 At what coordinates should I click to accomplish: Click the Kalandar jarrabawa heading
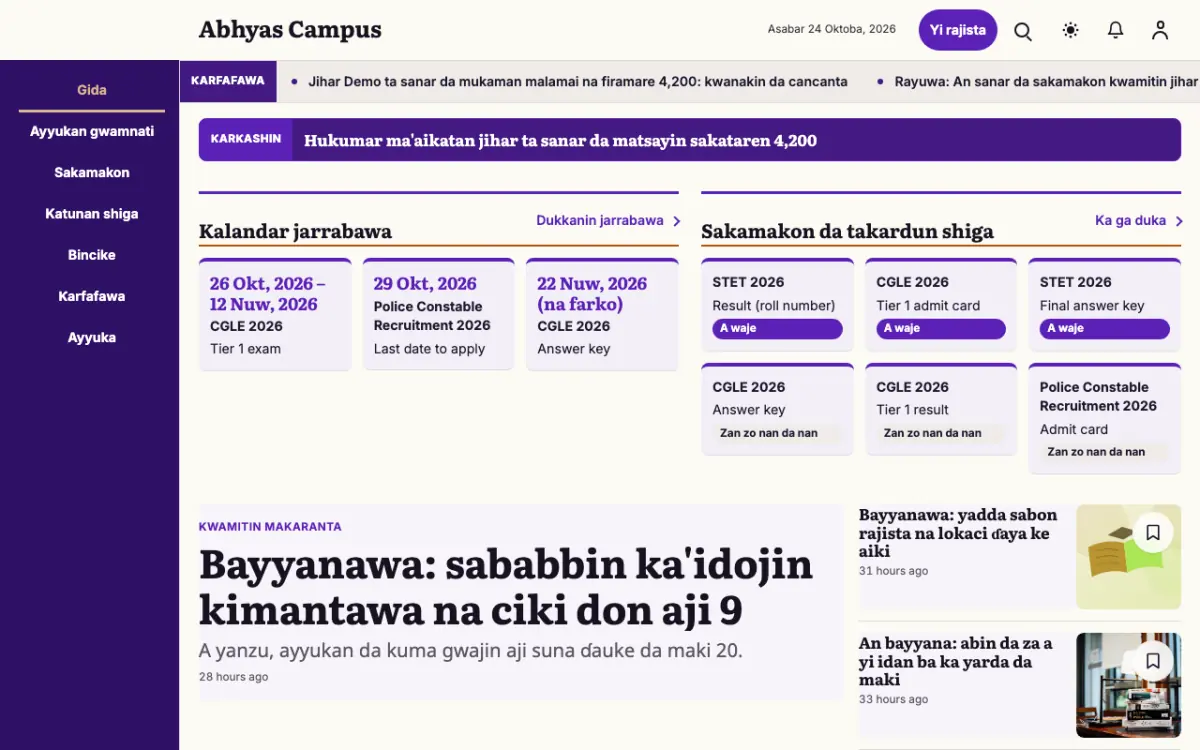pyautogui.click(x=295, y=232)
